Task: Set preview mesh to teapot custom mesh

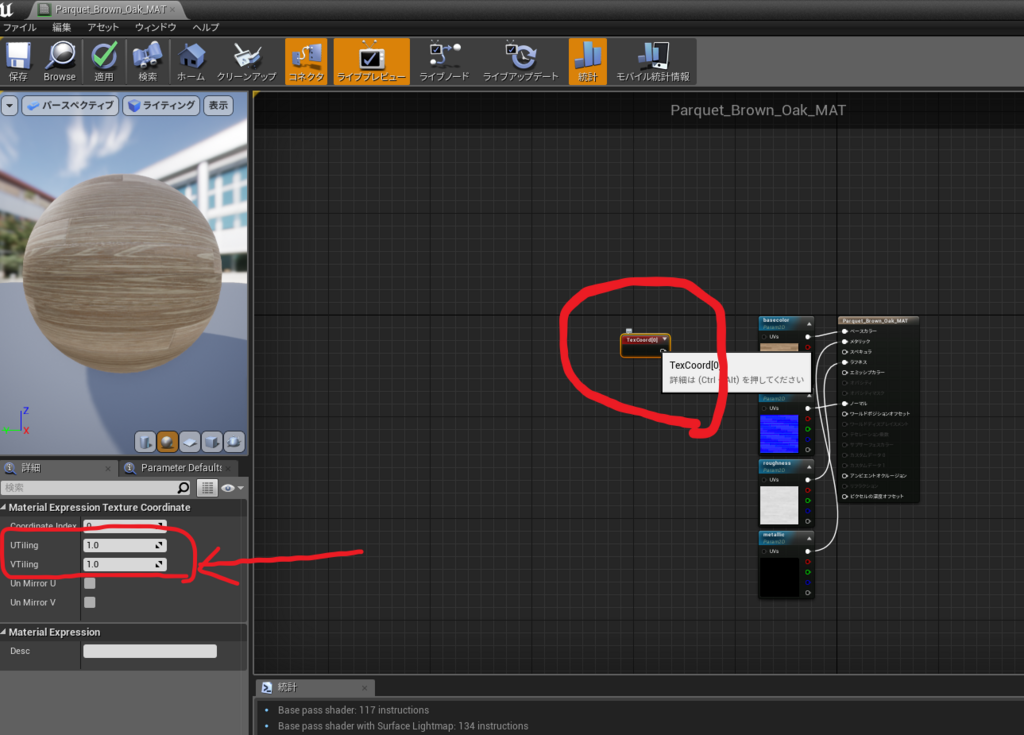Action: [x=234, y=442]
